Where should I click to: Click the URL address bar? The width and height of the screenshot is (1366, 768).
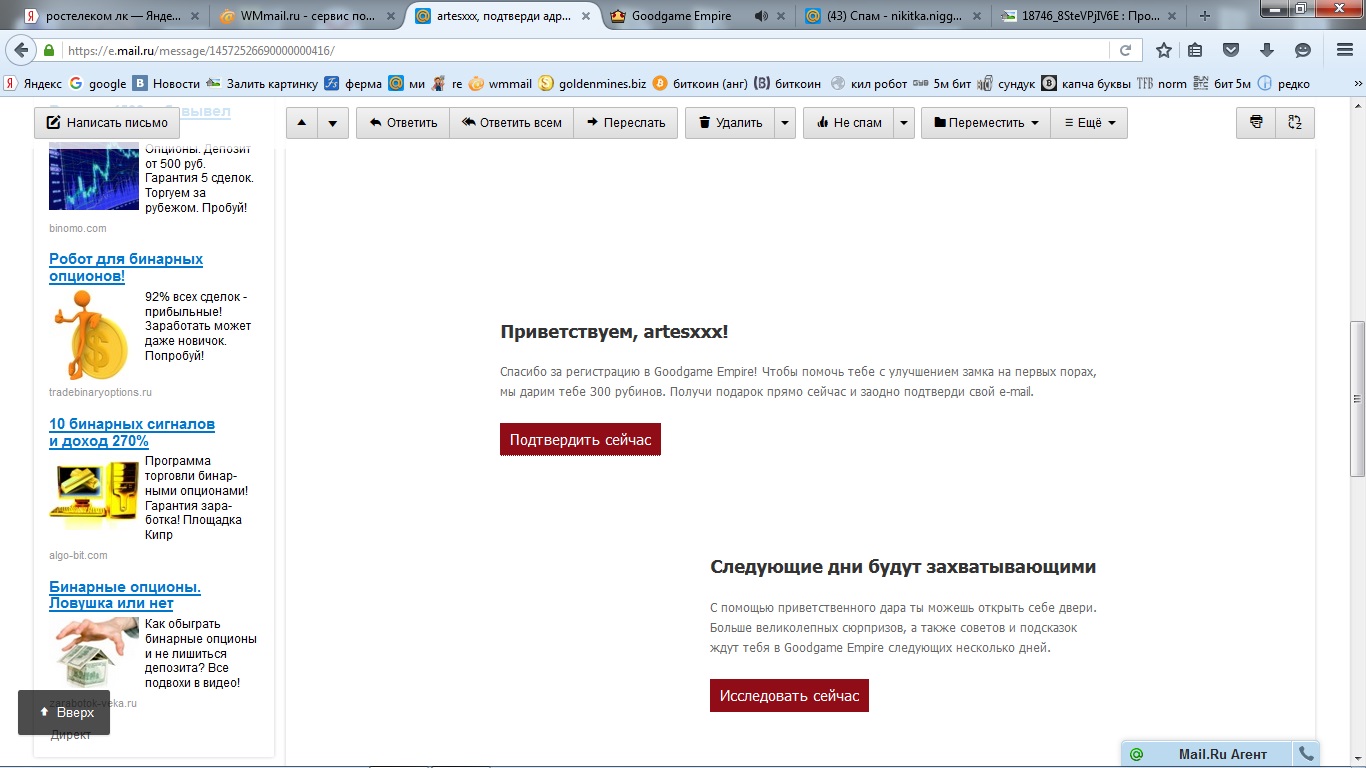pos(585,50)
